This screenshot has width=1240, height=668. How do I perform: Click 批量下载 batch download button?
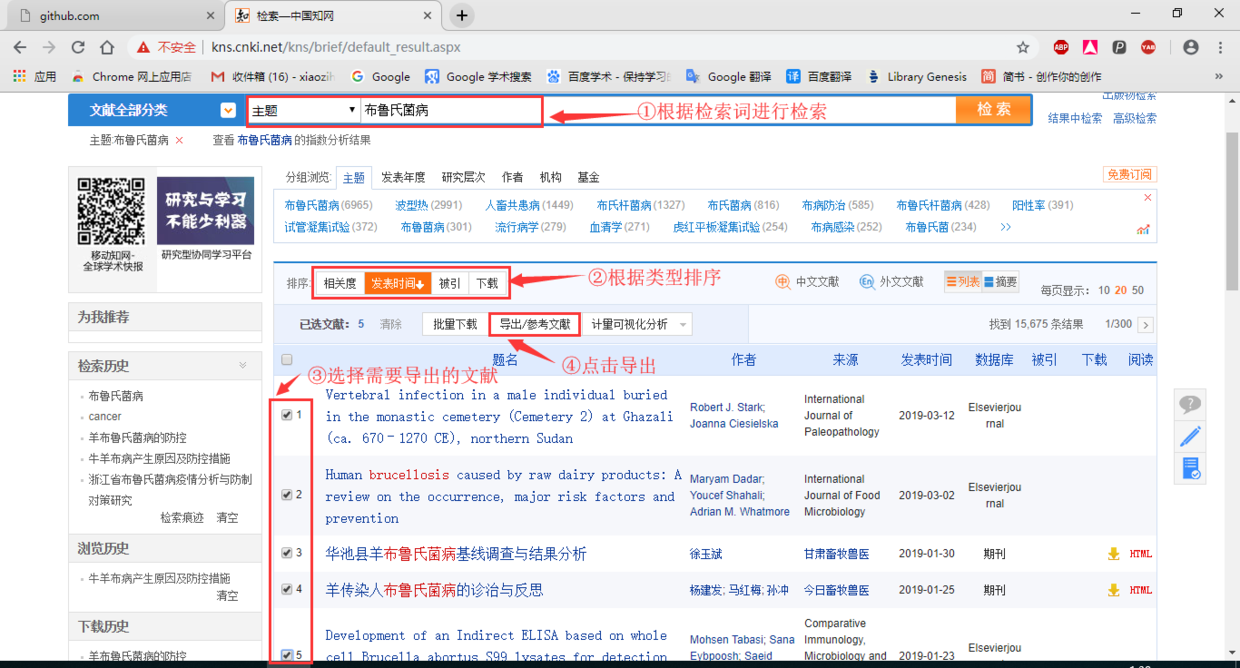point(455,324)
